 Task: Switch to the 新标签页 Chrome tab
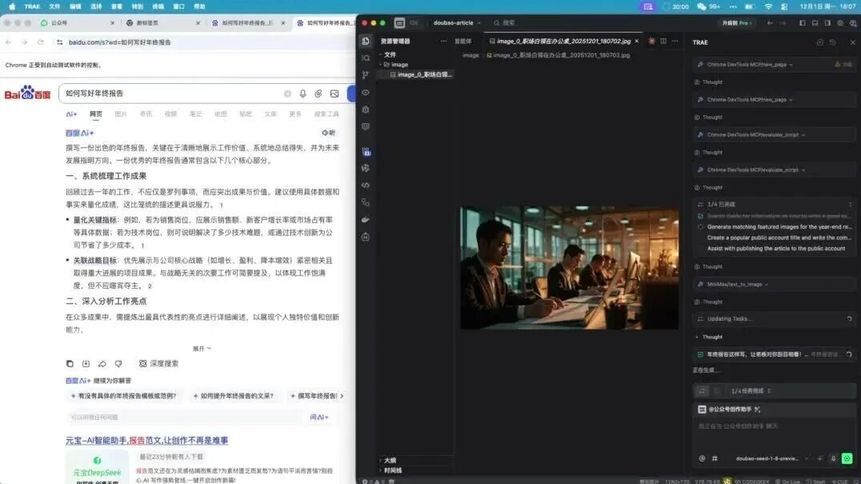coord(162,23)
